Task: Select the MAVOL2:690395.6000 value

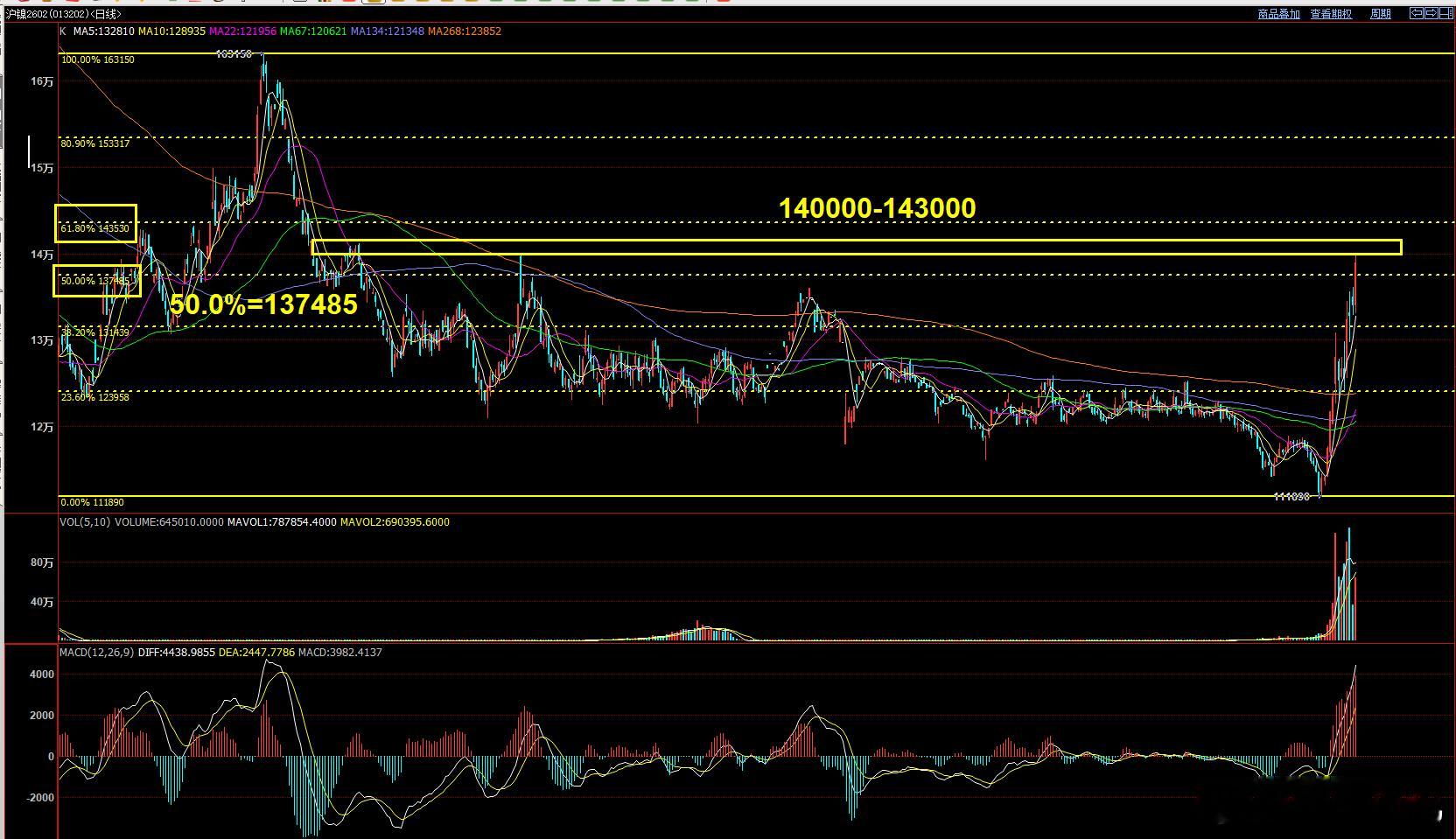Action: (x=395, y=522)
